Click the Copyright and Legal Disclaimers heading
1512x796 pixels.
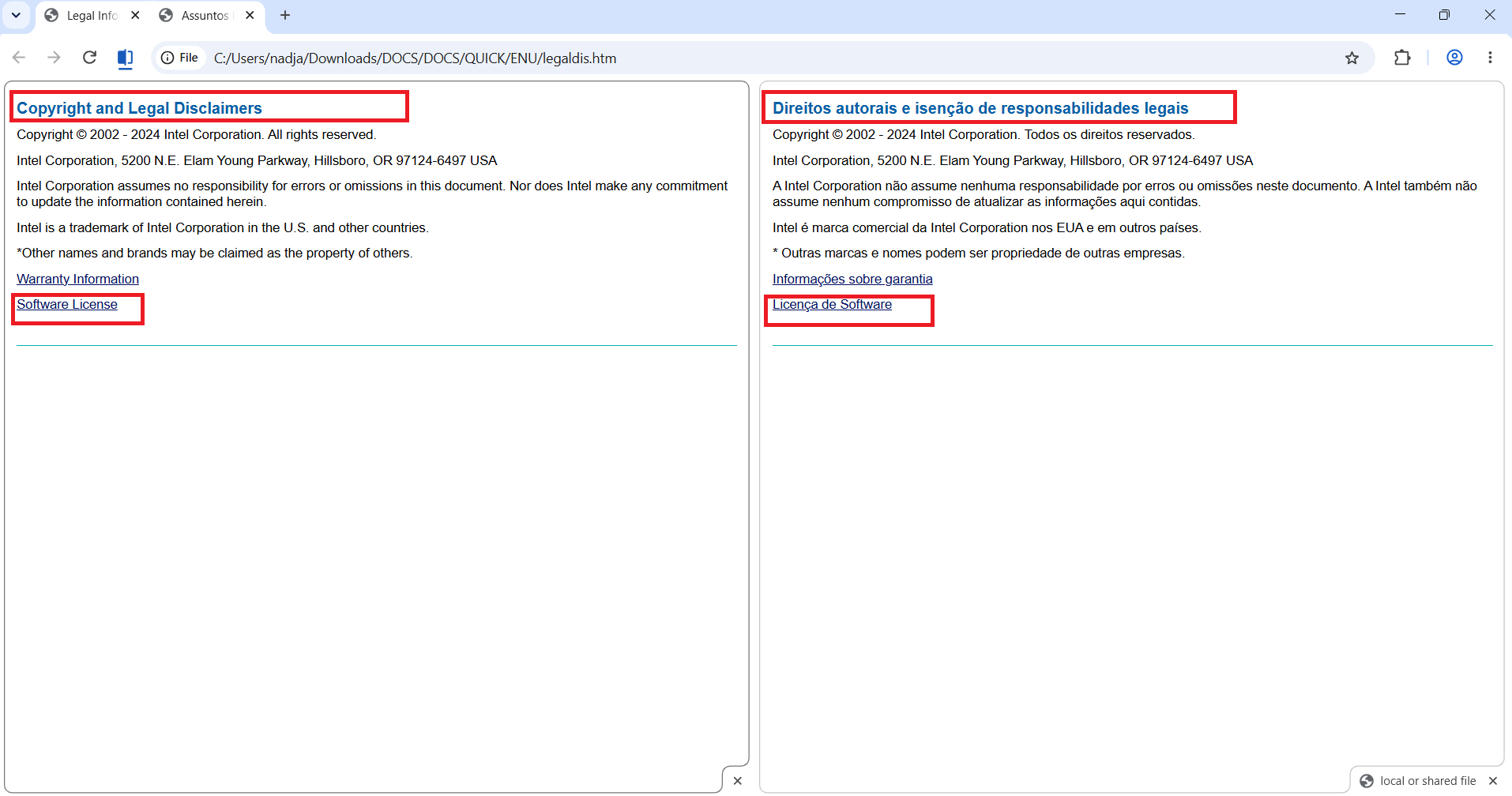[139, 108]
